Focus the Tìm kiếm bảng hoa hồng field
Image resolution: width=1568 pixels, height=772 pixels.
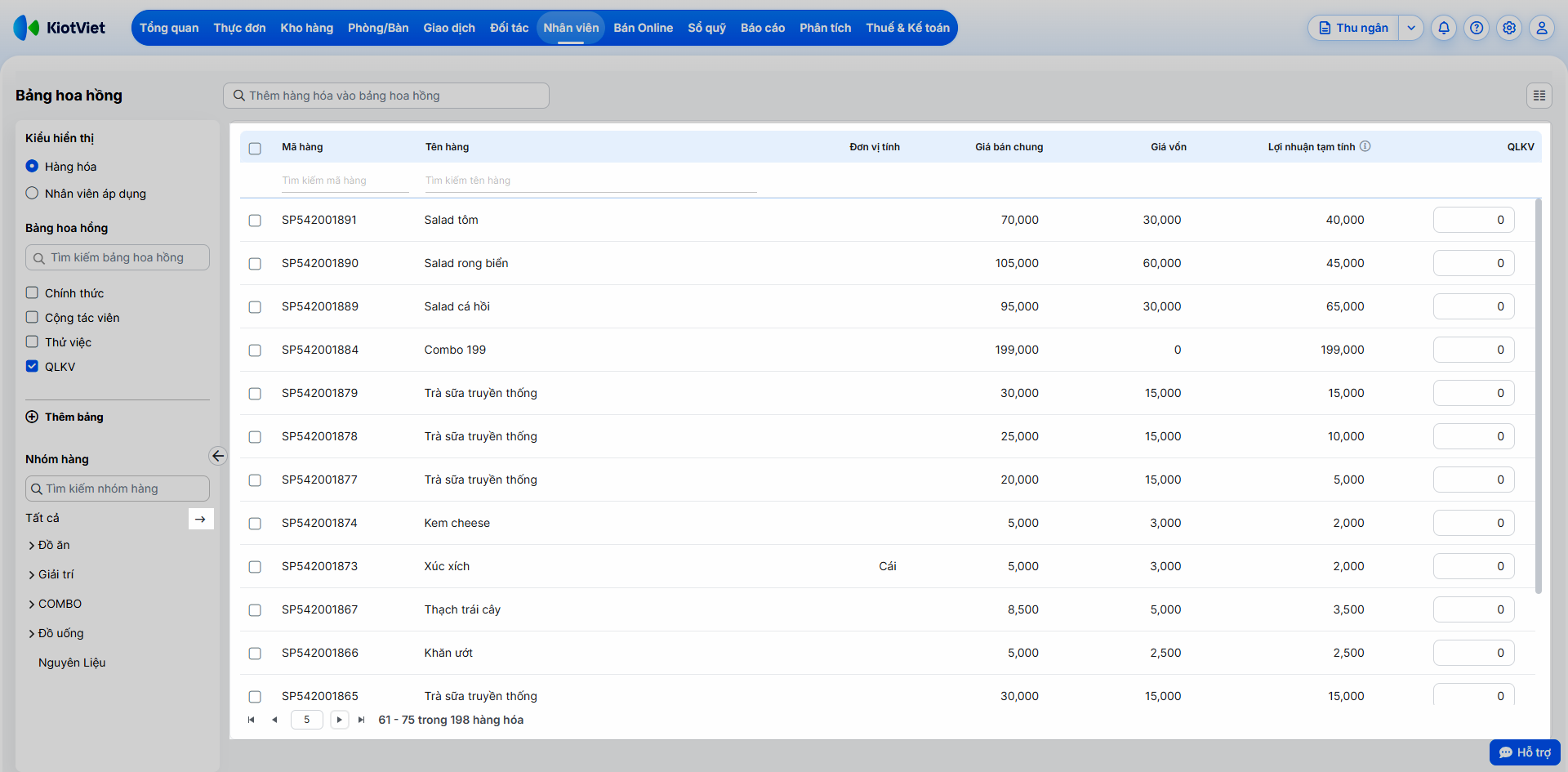click(x=118, y=257)
